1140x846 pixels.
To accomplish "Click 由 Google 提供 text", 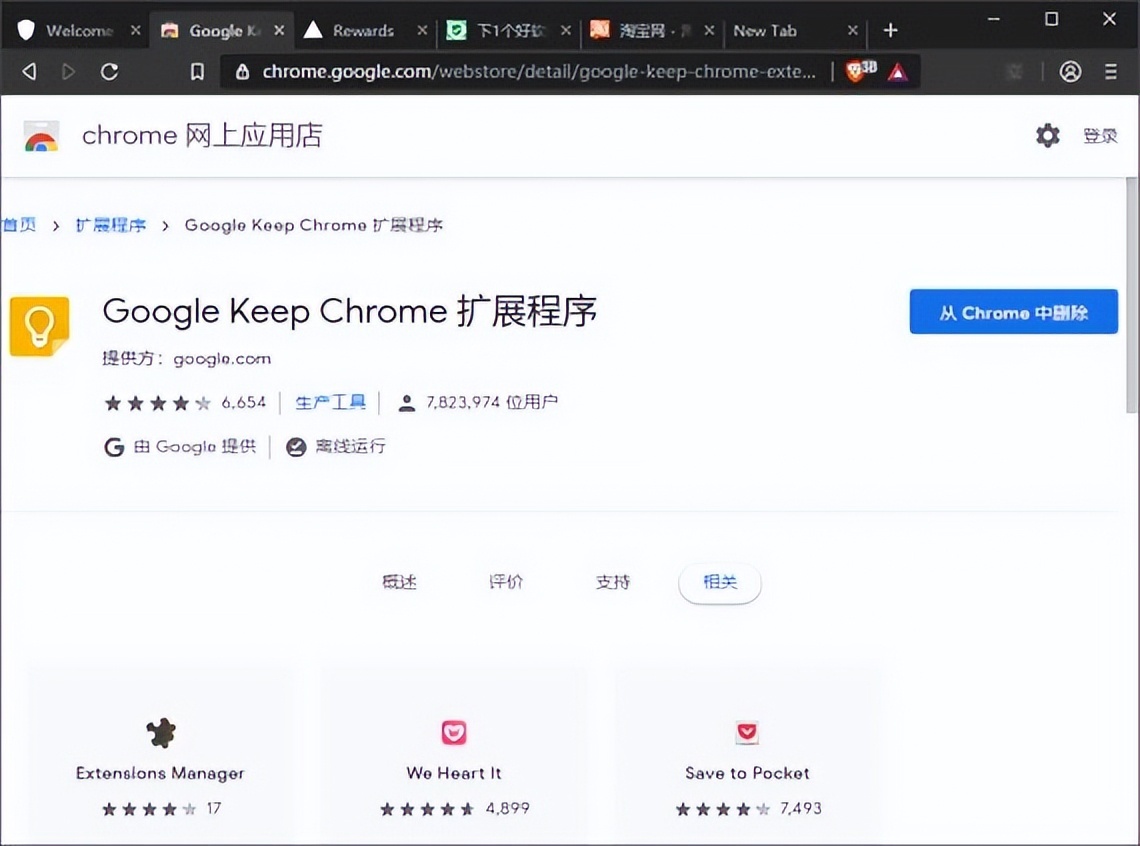I will [195, 446].
